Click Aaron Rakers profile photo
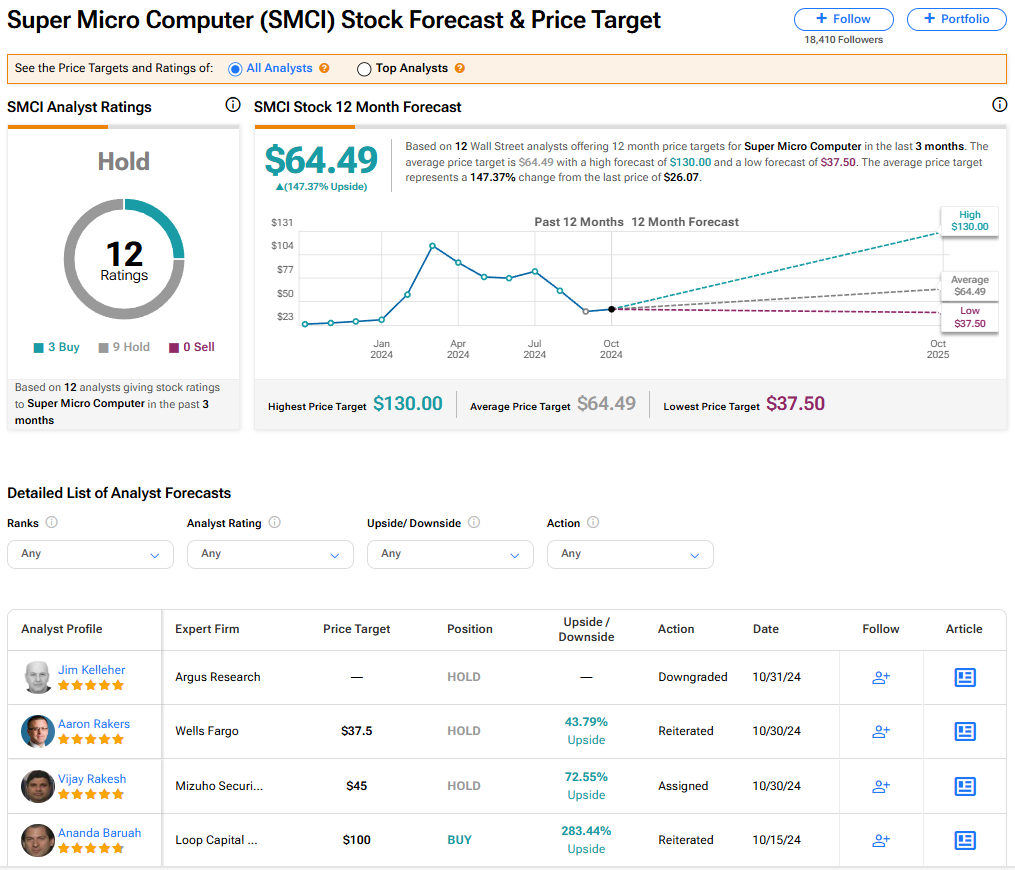Screen dimensions: 1015x870 click(38, 731)
